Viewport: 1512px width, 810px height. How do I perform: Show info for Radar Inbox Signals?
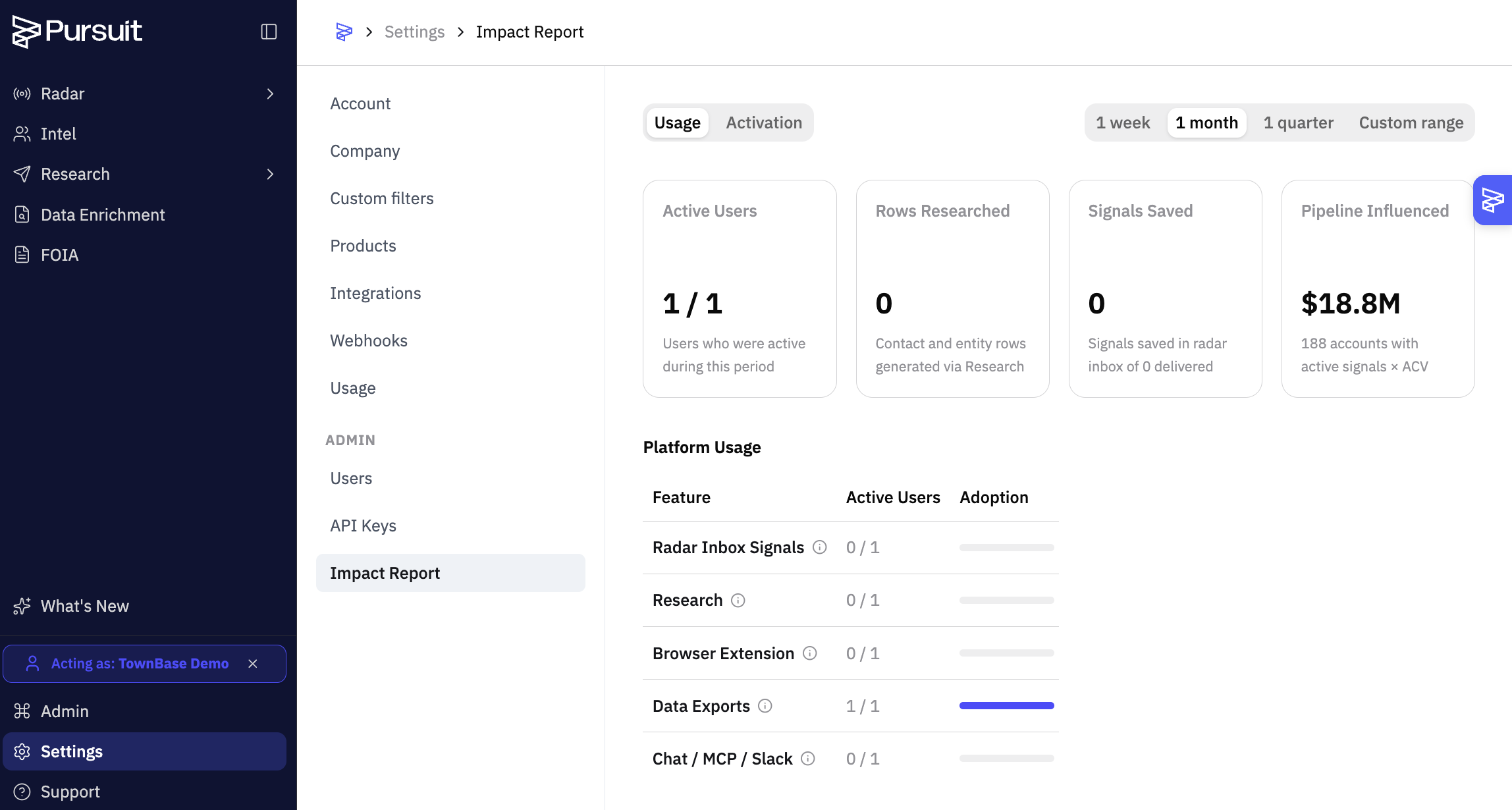[819, 547]
